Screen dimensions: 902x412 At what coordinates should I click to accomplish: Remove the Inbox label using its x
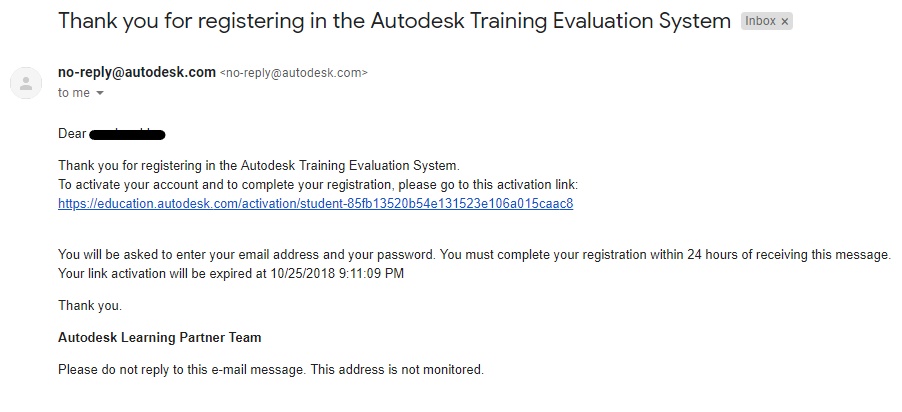coord(784,21)
